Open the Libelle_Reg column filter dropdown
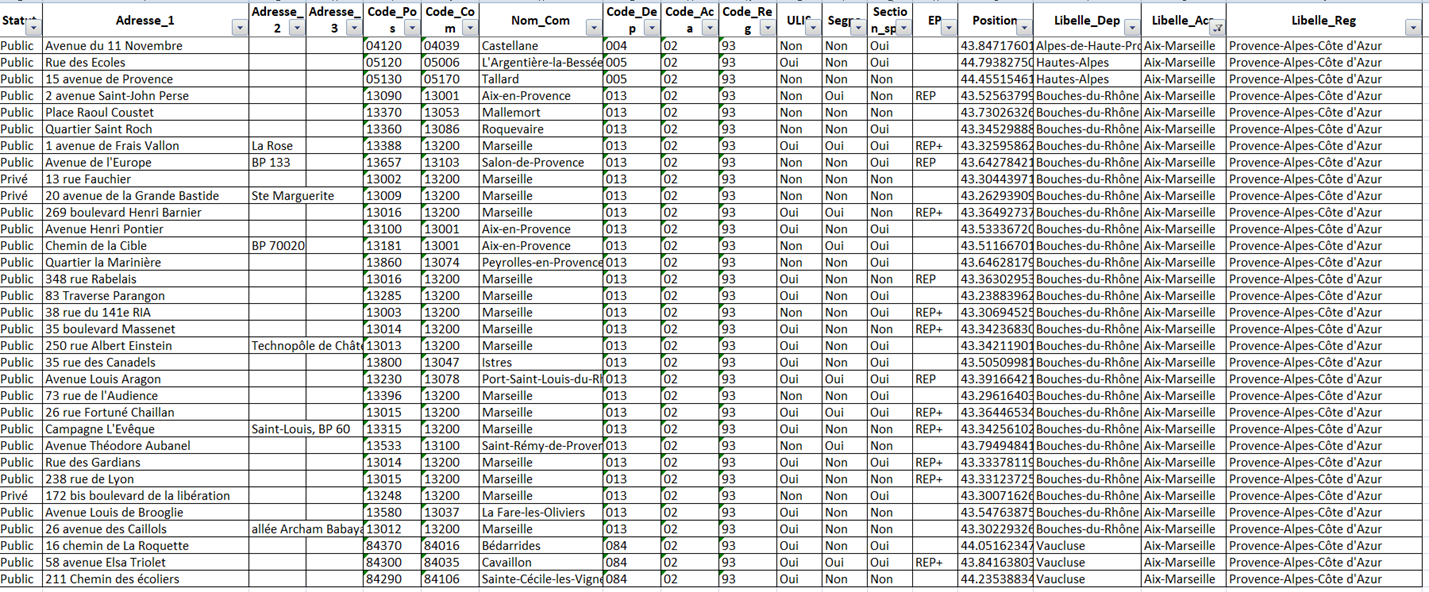Viewport: 1429px width, 592px height. click(1412, 29)
